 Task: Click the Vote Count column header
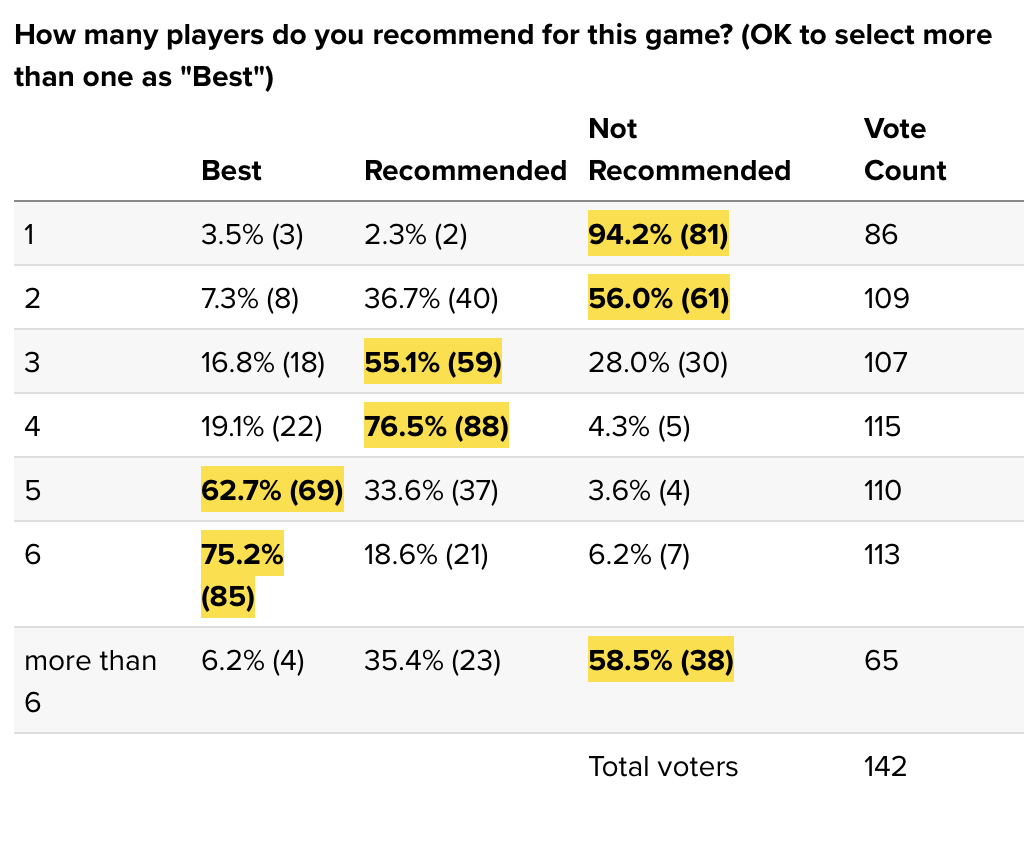point(905,150)
